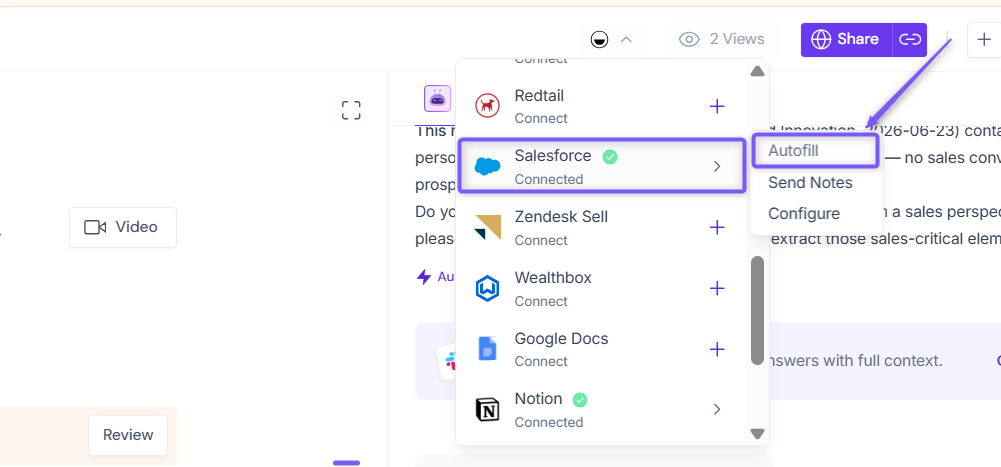Click the Notion logo icon
The height and width of the screenshot is (467, 1001).
[x=488, y=410]
